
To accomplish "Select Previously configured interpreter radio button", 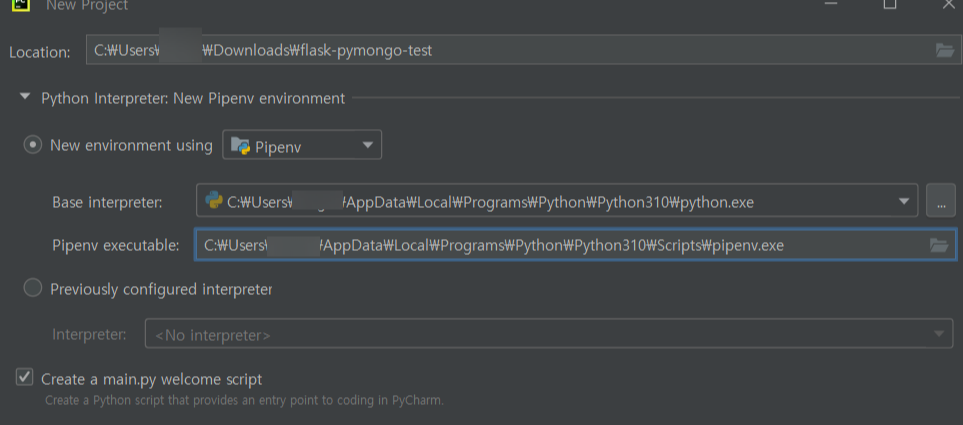I will [33, 288].
